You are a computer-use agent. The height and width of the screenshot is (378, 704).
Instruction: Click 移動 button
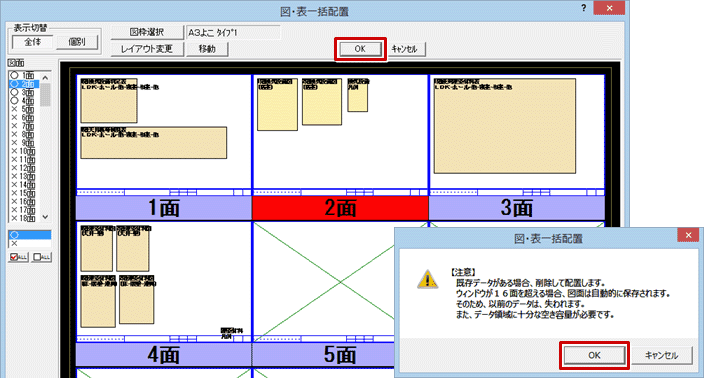tap(207, 49)
